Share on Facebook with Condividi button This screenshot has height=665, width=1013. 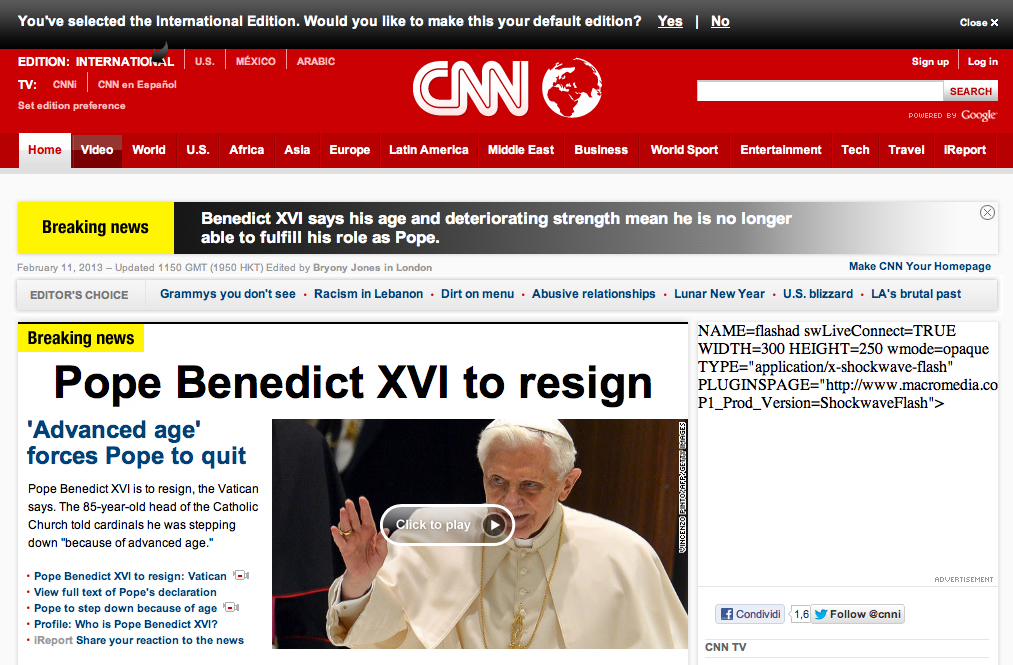coord(750,614)
